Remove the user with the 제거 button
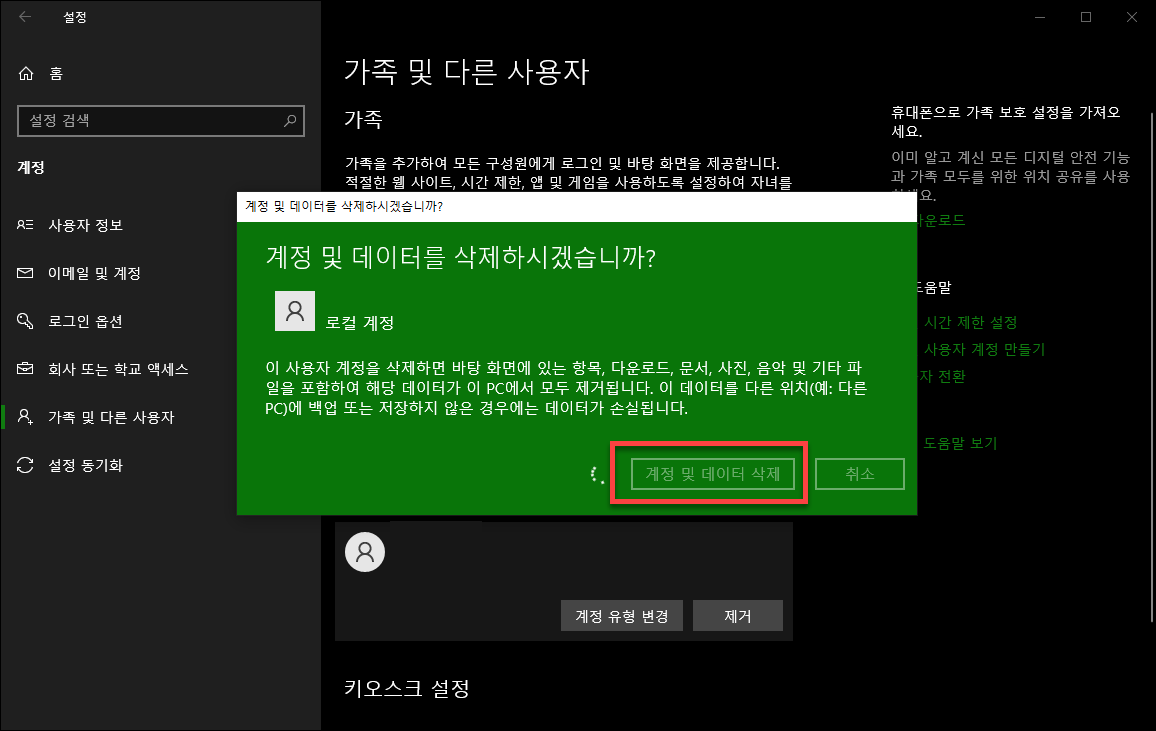Viewport: 1156px width, 731px height. coord(738,615)
